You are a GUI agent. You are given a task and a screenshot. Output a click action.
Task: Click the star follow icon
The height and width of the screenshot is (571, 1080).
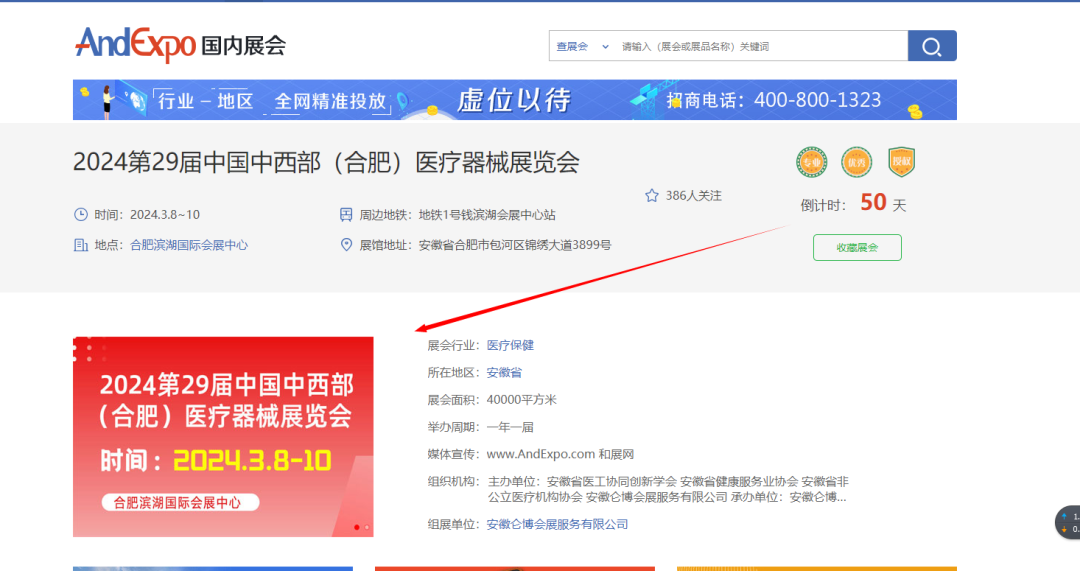pos(652,196)
